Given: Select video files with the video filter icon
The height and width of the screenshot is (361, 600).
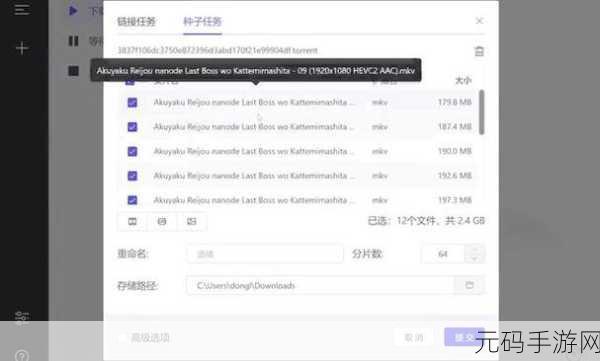Looking at the screenshot, I should tap(132, 221).
